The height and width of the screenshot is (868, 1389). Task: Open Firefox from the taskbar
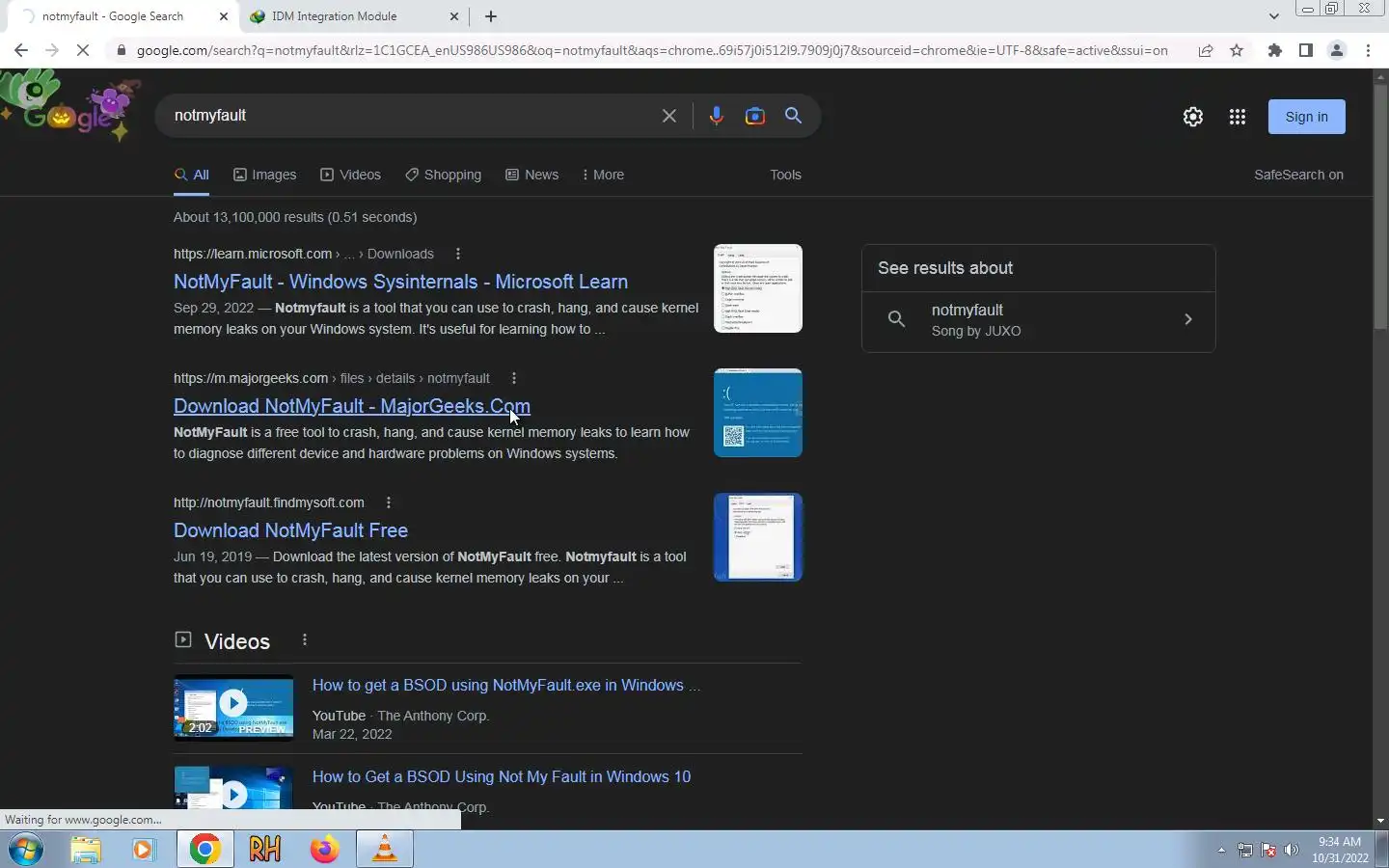(325, 850)
